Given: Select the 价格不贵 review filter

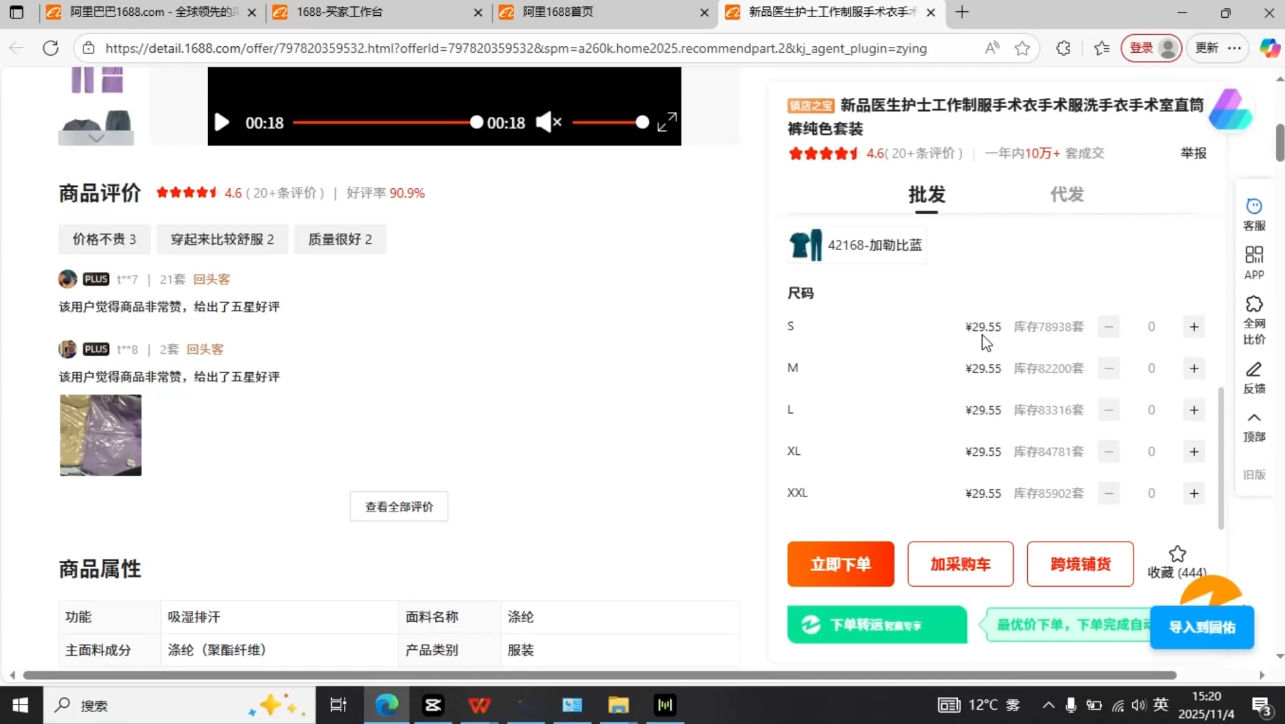Looking at the screenshot, I should pos(103,239).
